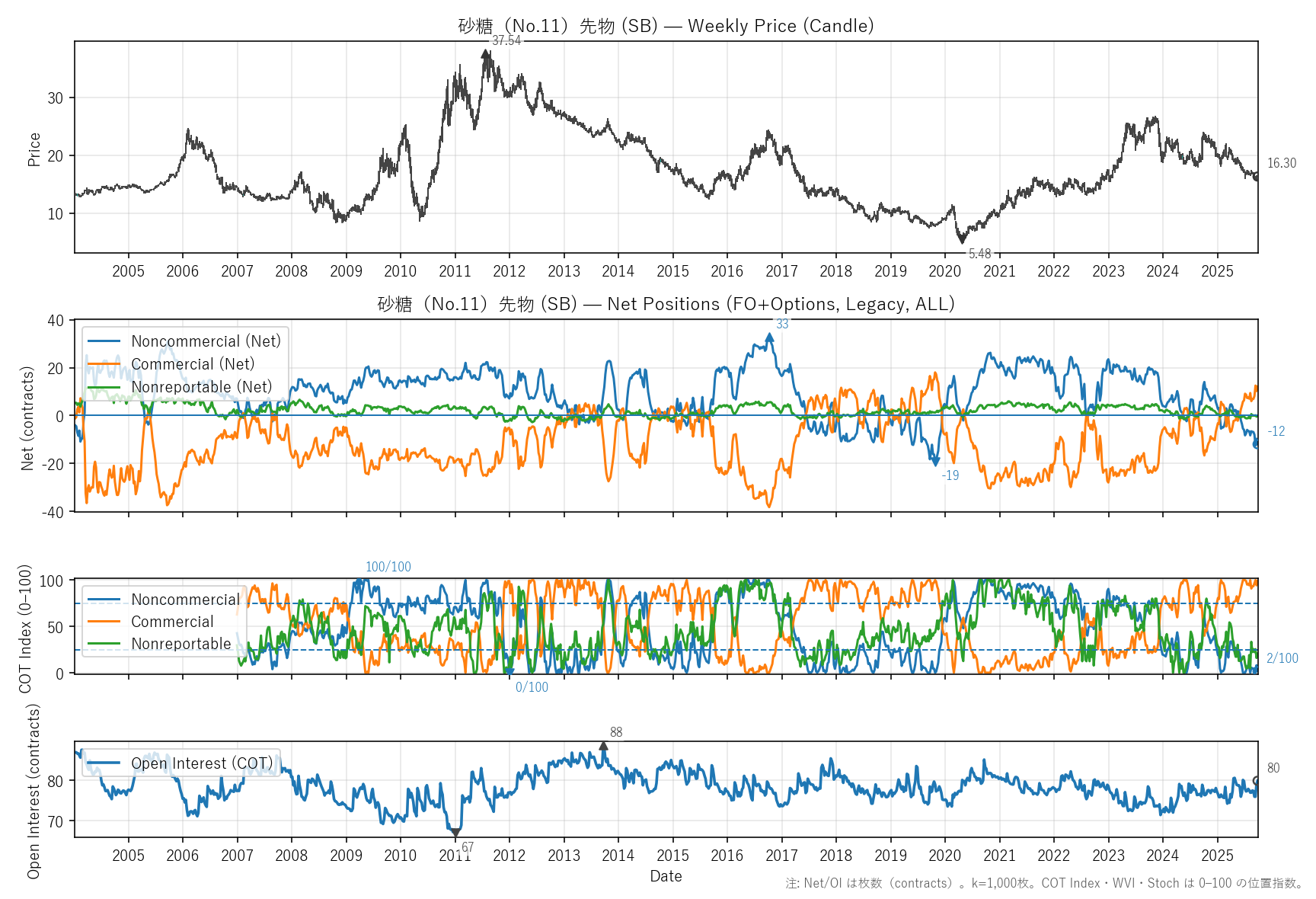The height and width of the screenshot is (899, 1316).
Task: Click the 37.54 price peak triangle marker
Action: 485,54
